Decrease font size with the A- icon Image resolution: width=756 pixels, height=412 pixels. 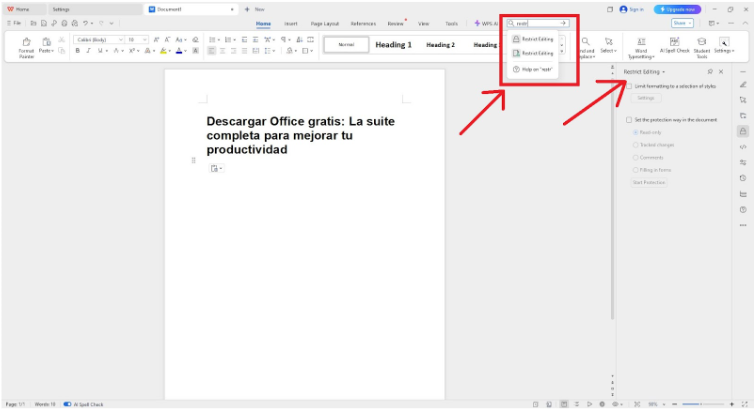click(x=167, y=40)
